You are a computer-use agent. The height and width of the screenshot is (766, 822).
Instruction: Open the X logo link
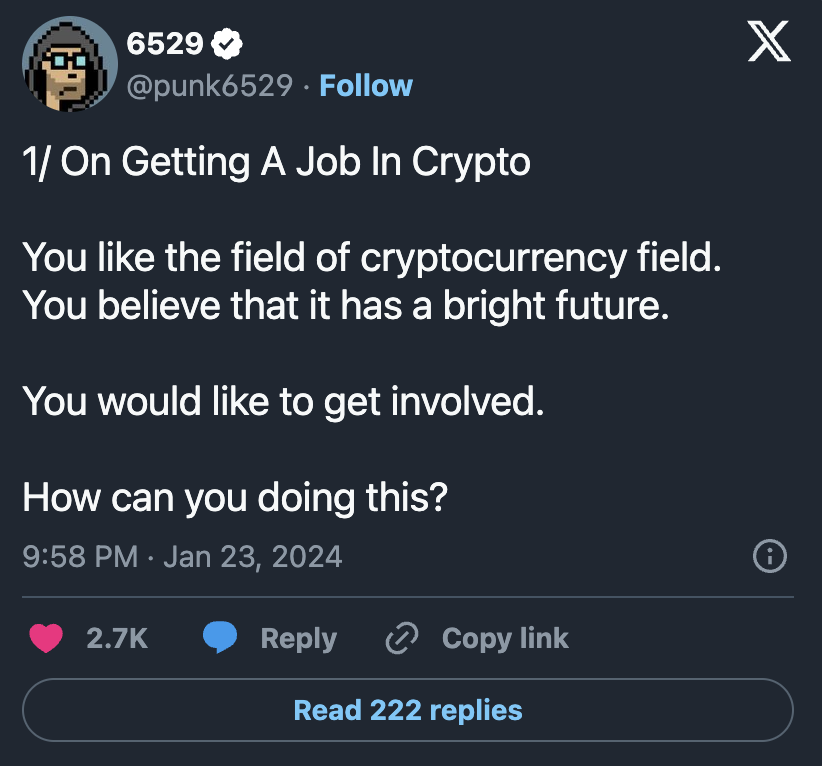tap(769, 45)
